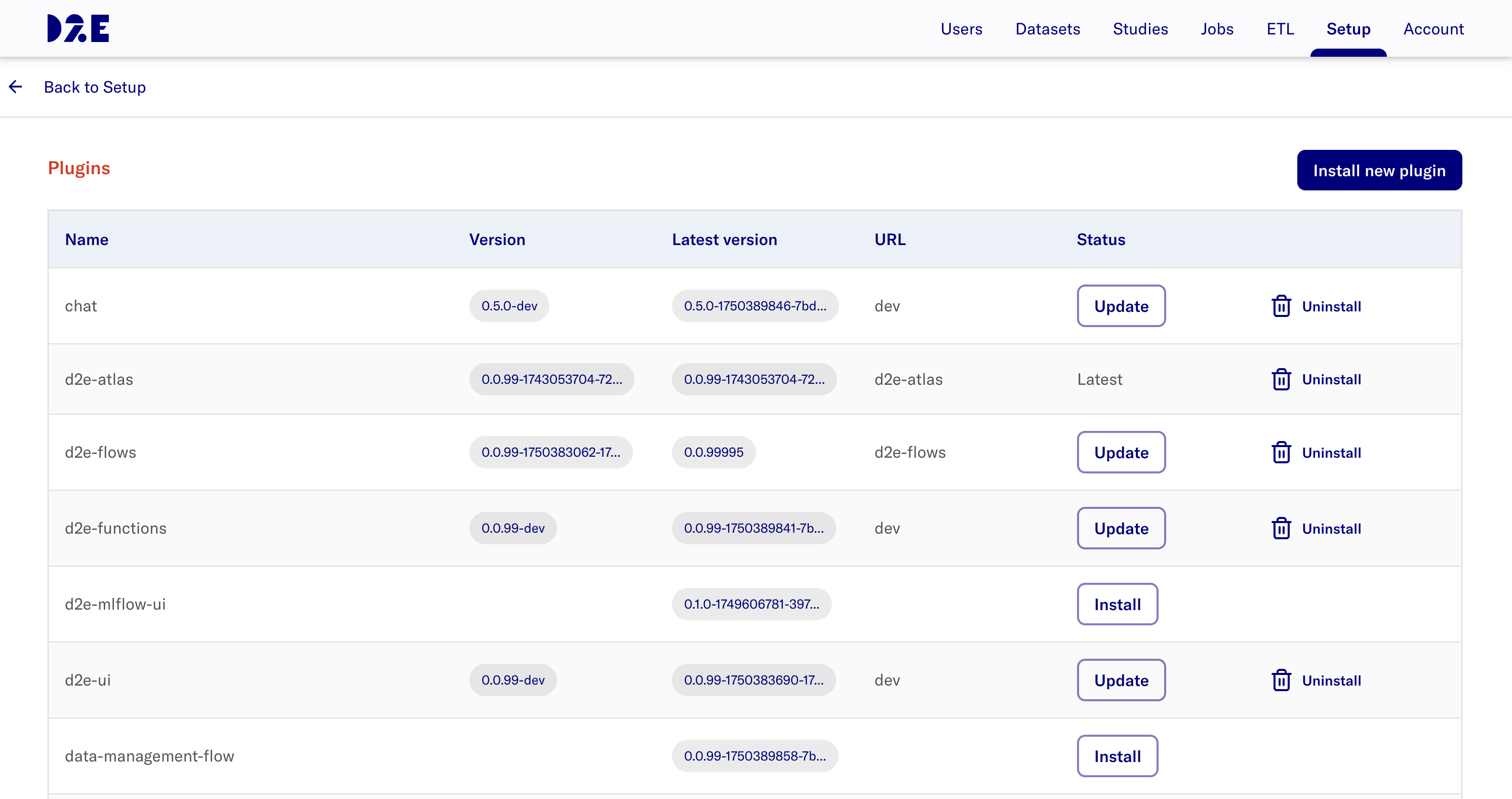Click the Plugins heading
1512x799 pixels.
click(x=78, y=168)
